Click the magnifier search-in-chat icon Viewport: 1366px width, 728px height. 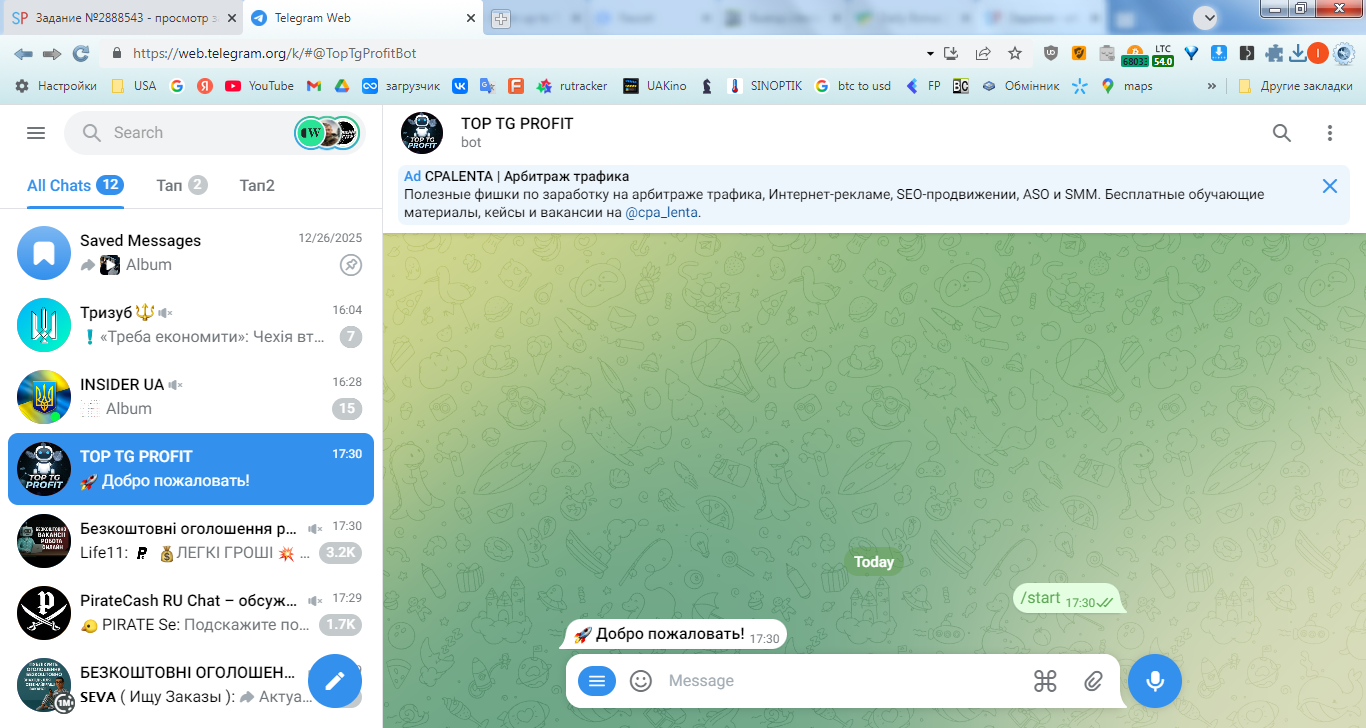point(1282,133)
